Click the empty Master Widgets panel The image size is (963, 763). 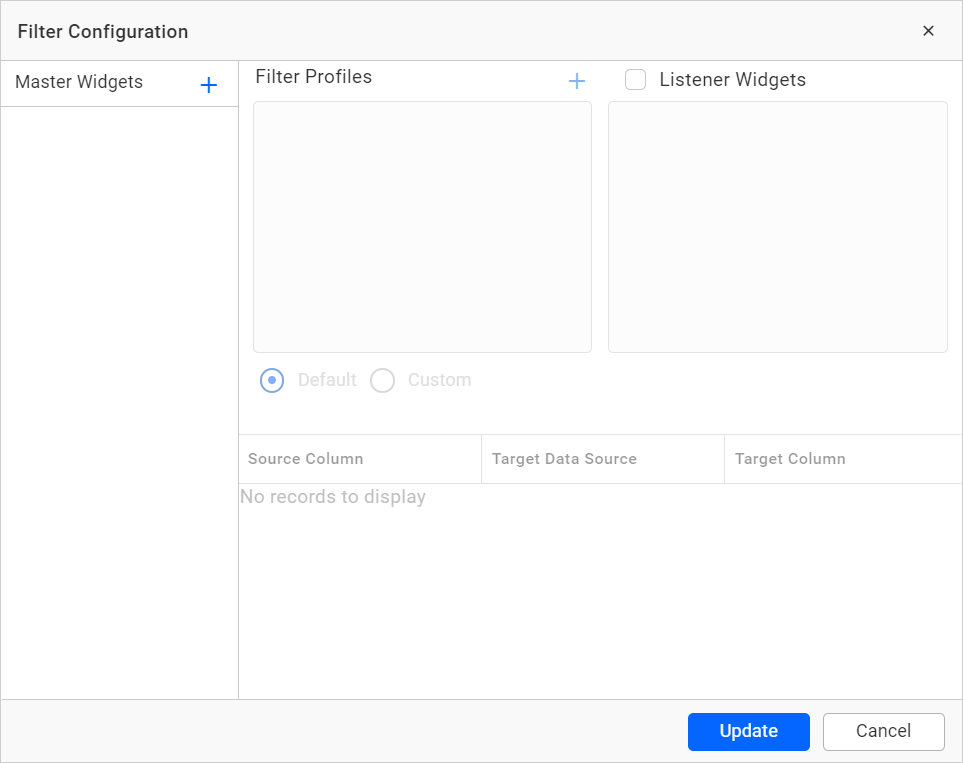(119, 400)
